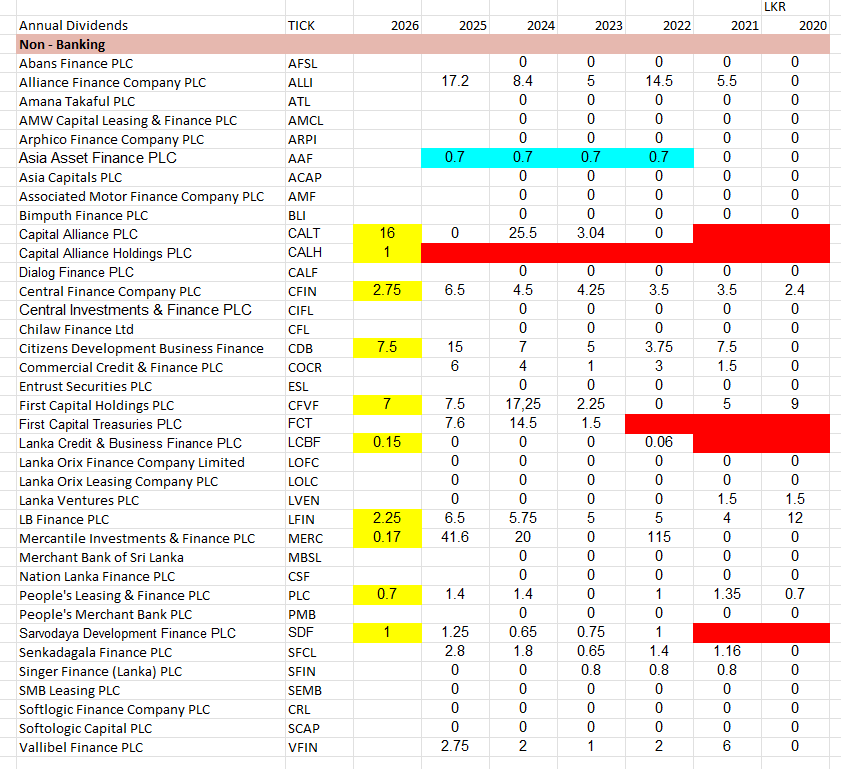The image size is (841, 769).
Task: Select the 2026 column header cell
Action: [405, 25]
